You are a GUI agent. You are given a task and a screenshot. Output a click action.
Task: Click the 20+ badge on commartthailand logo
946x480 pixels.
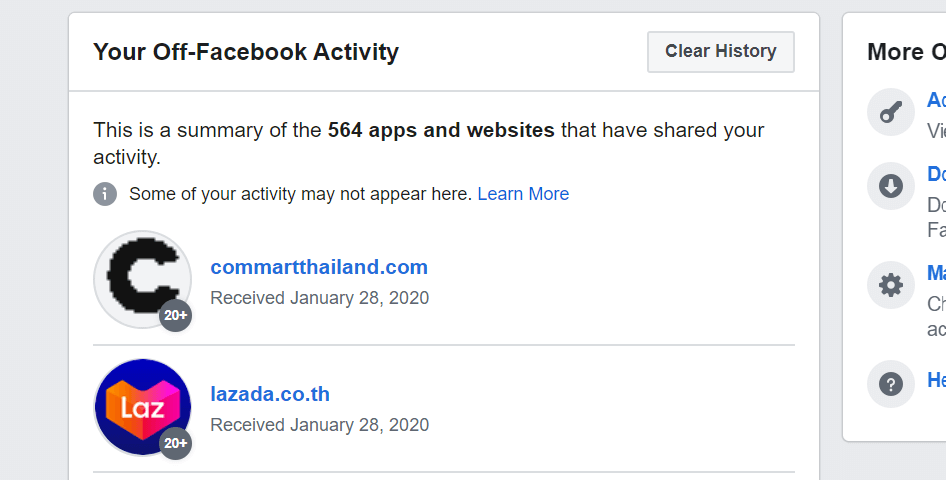(176, 315)
